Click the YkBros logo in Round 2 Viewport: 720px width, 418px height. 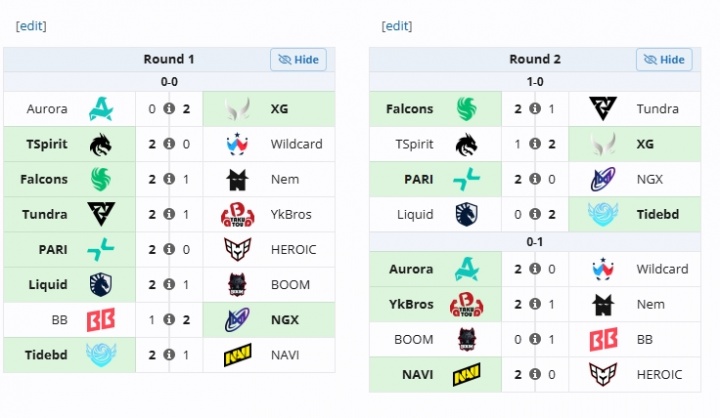[x=467, y=304]
